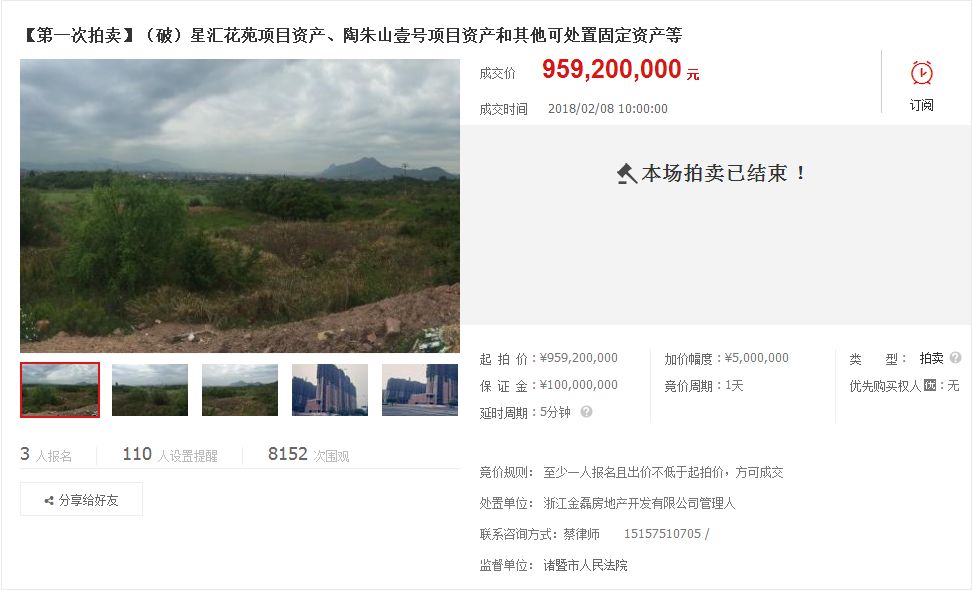Click the help icon beside 延时周期
The height and width of the screenshot is (590, 972).
pos(586,412)
